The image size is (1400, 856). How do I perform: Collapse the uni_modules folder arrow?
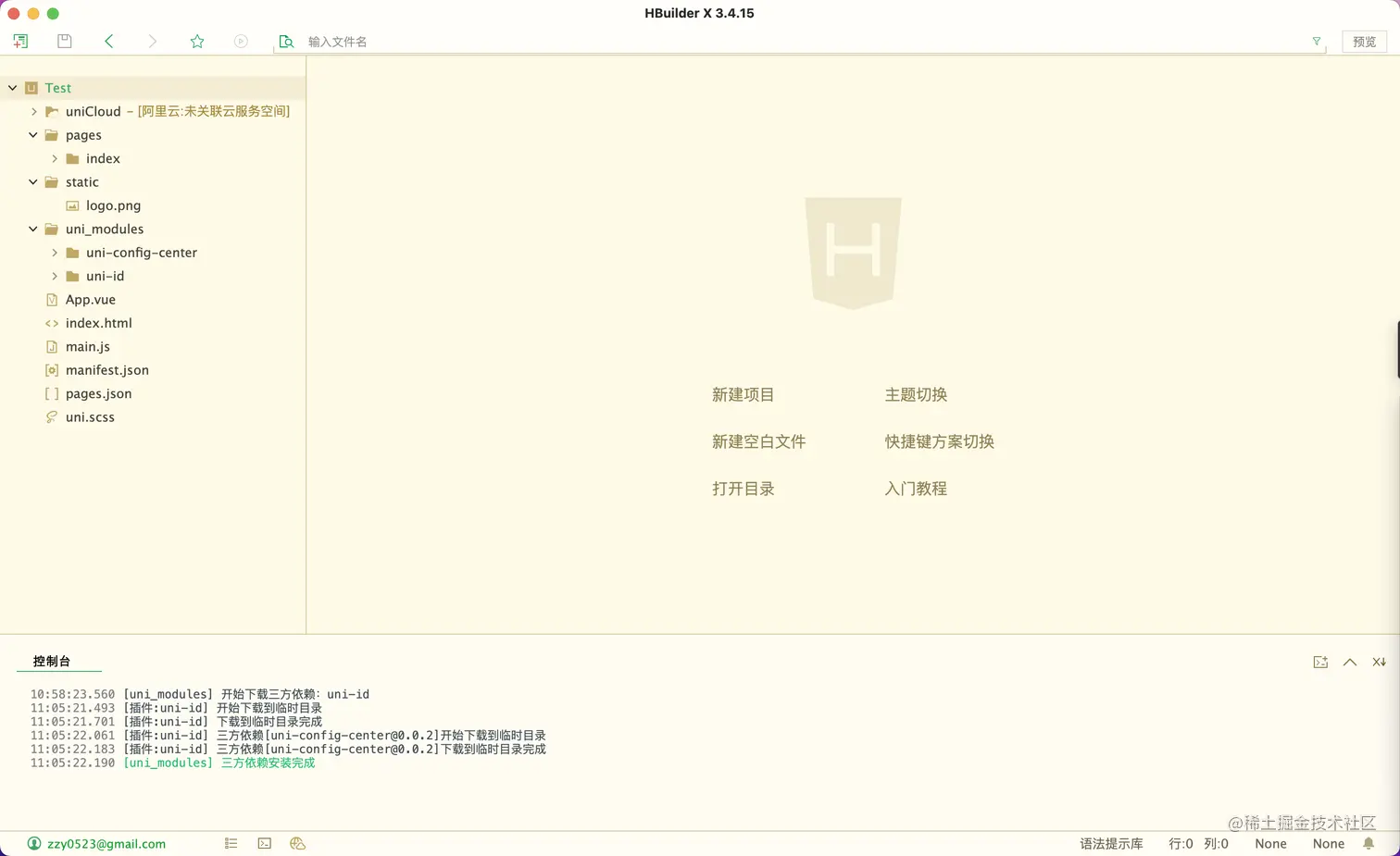(x=33, y=229)
